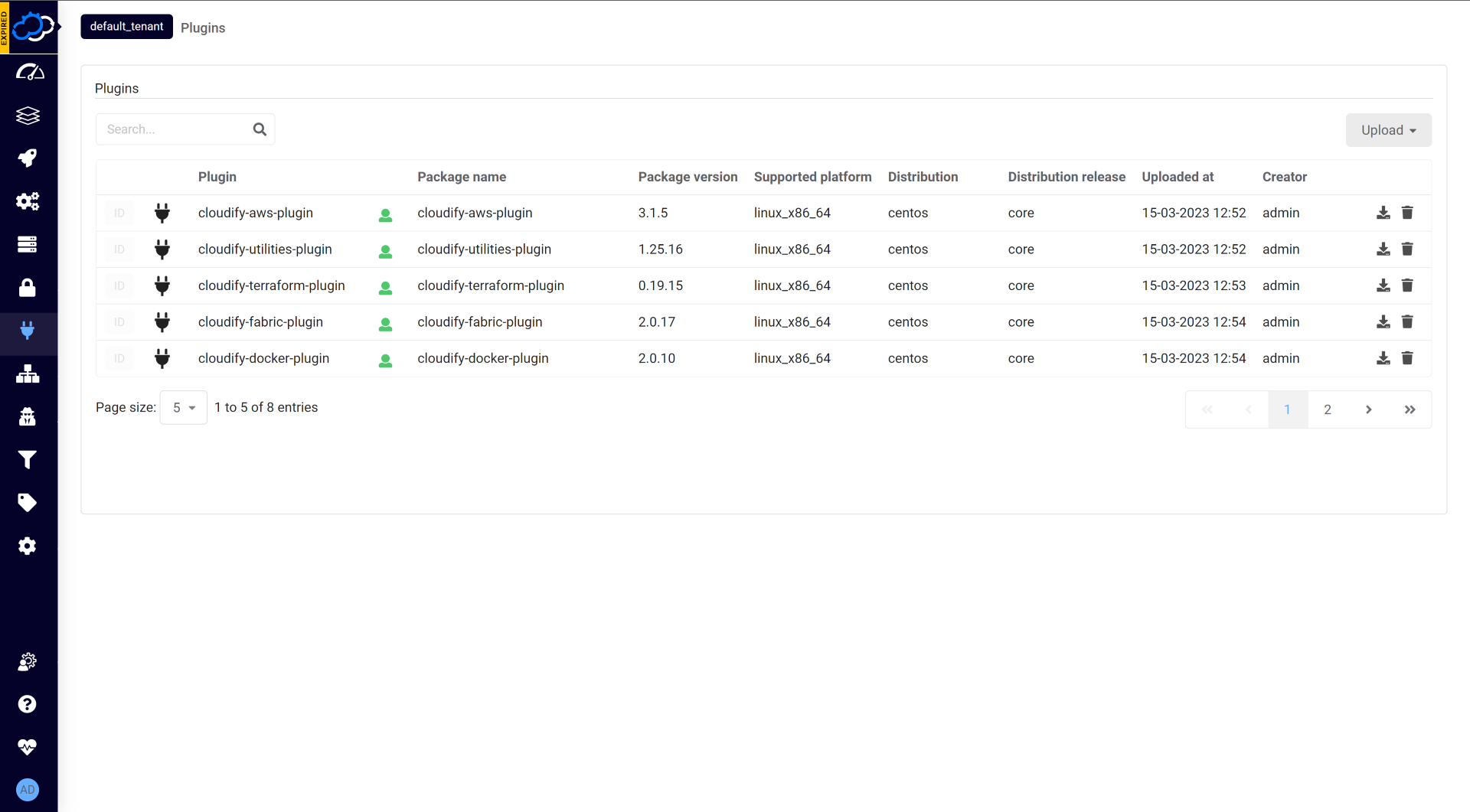Delete the cloudify-fabric-plugin
The image size is (1470, 812).
[1407, 322]
